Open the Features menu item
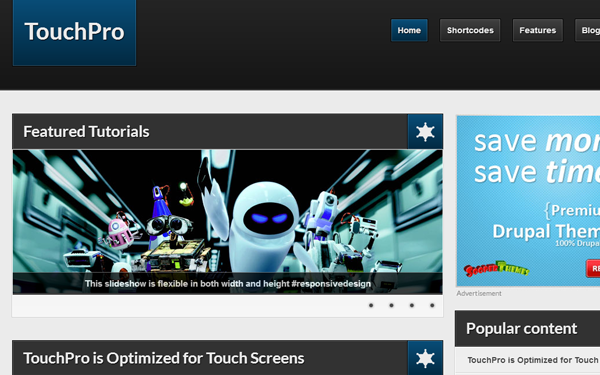The image size is (600, 375). [x=538, y=30]
